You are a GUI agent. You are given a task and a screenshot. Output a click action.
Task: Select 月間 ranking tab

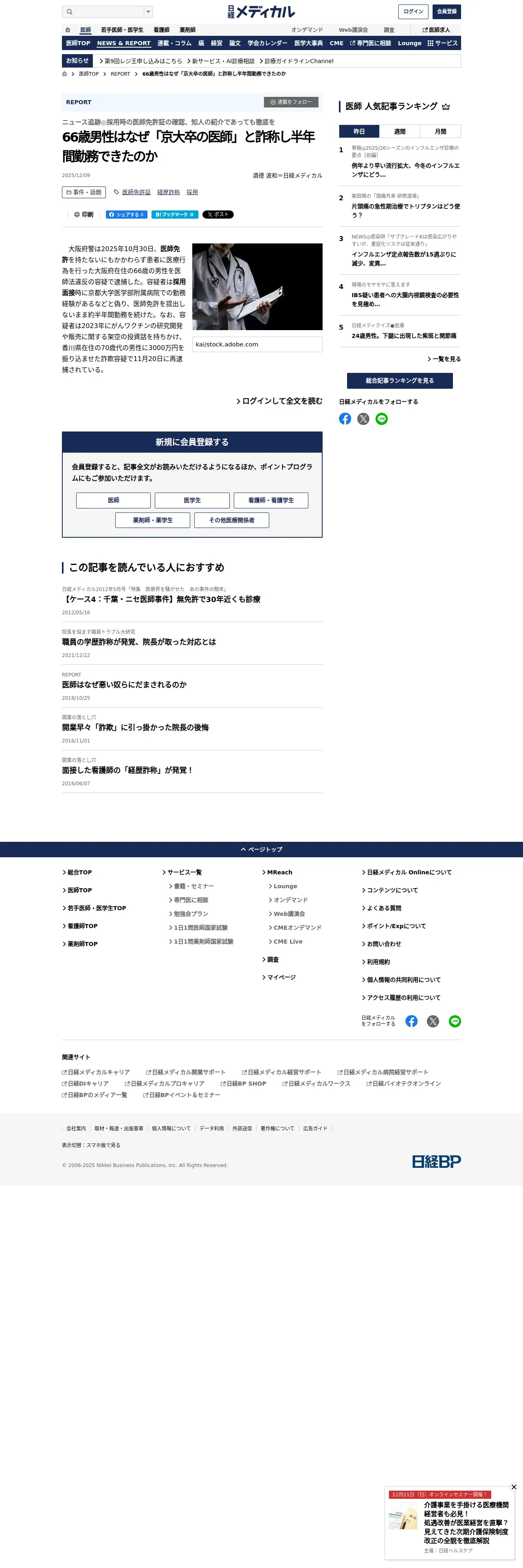point(440,131)
